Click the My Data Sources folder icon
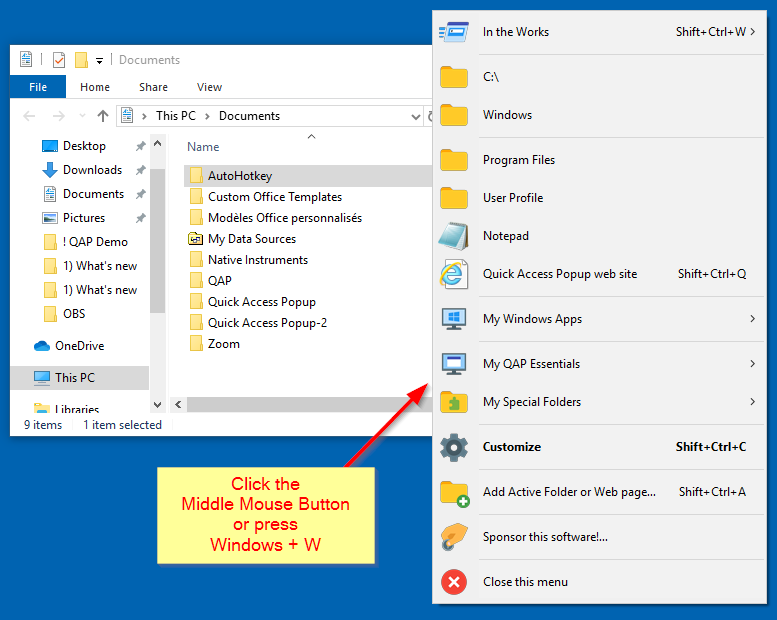777x620 pixels. click(x=196, y=239)
